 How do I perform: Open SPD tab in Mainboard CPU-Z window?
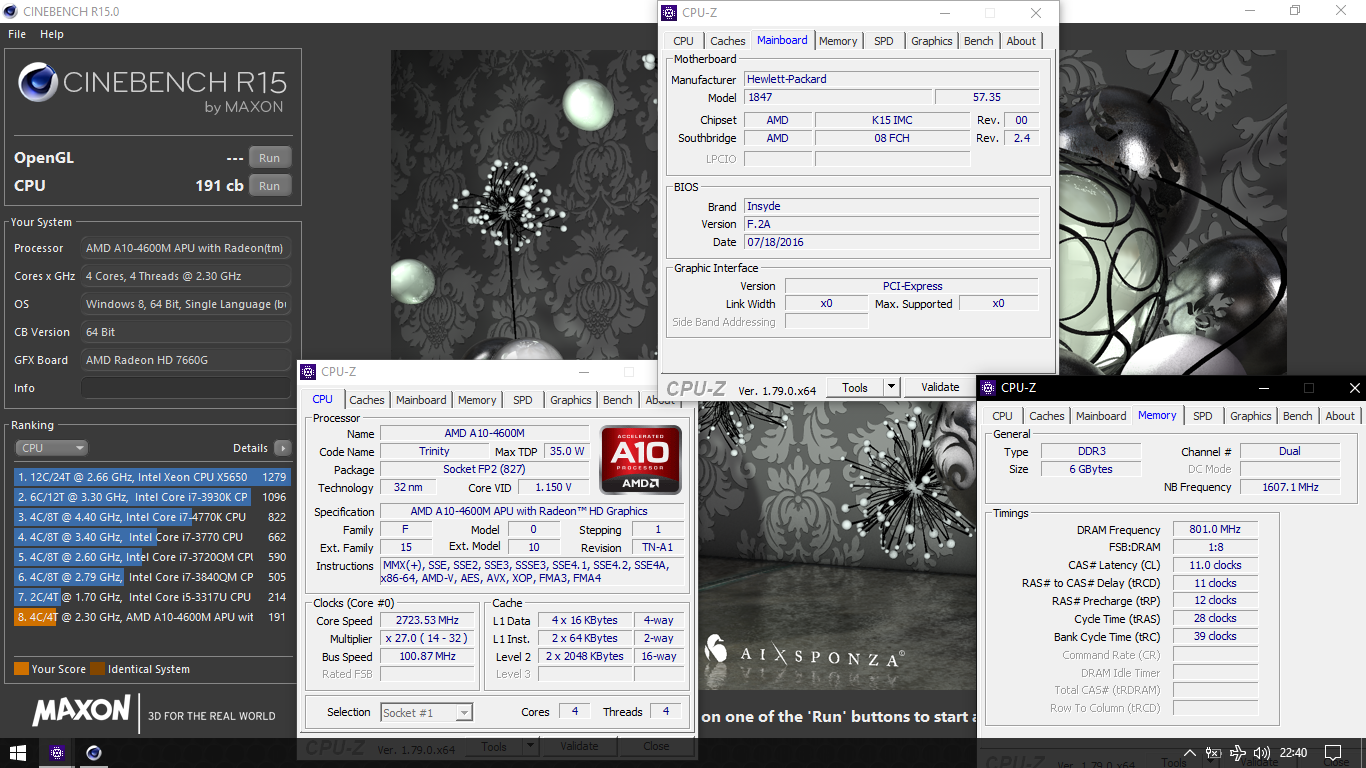tap(884, 41)
